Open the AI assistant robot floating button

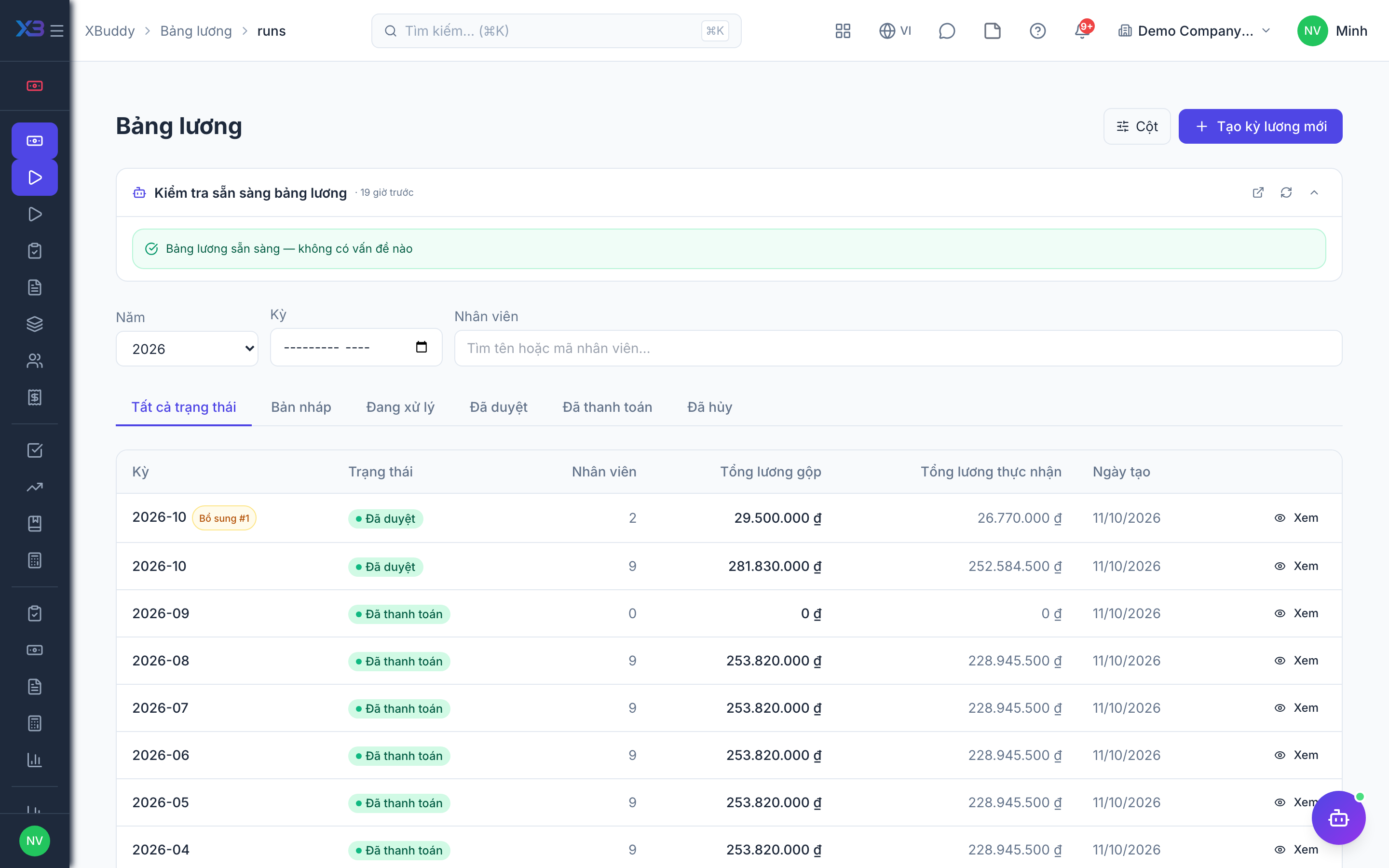pos(1338,817)
